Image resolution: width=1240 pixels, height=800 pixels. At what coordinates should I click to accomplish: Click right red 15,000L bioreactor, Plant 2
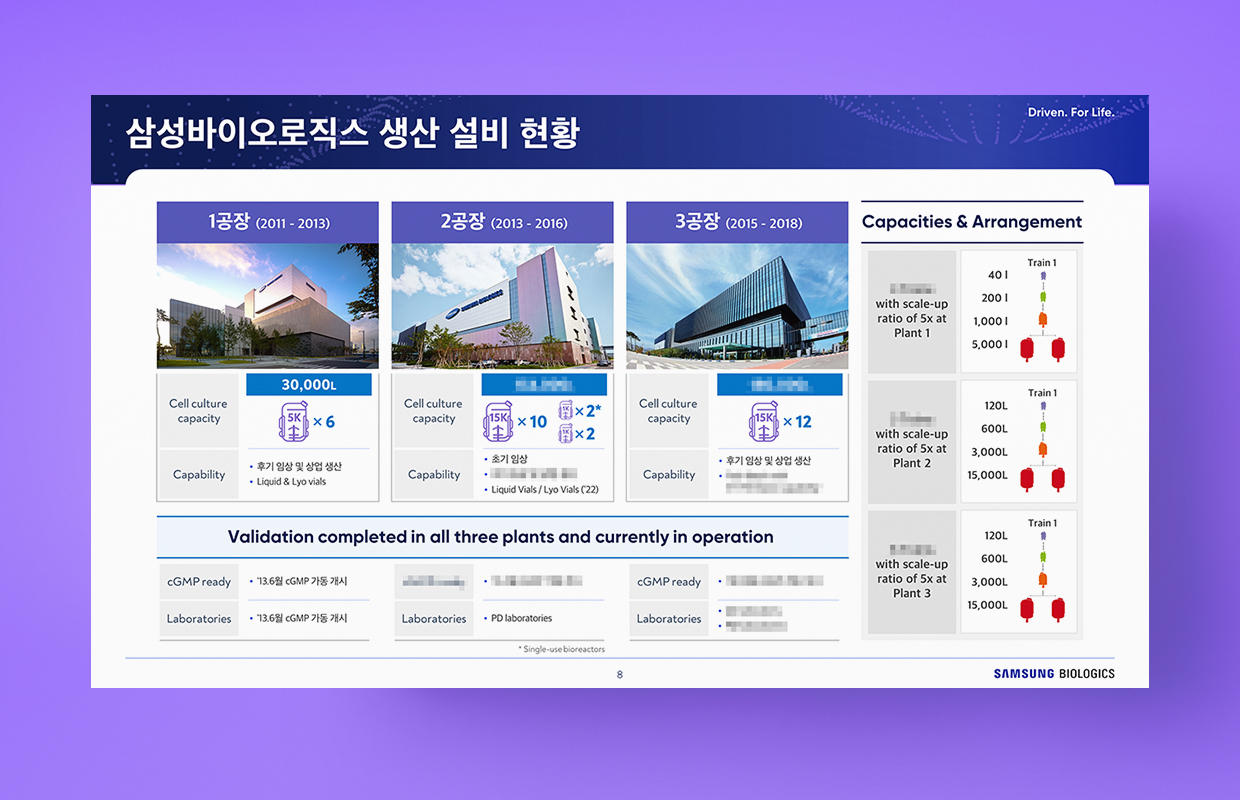point(1058,479)
